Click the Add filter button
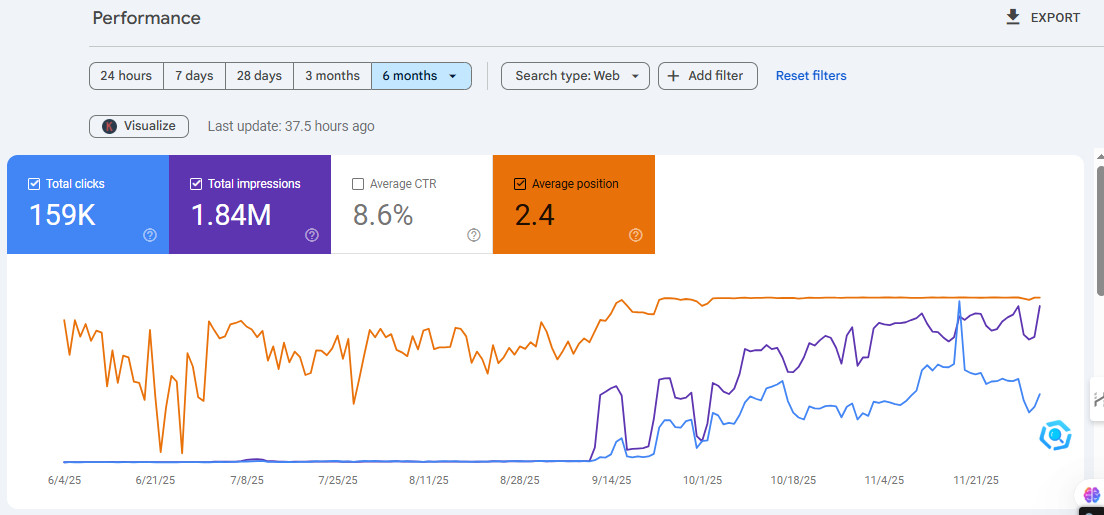Viewport: 1104px width, 515px height. pyautogui.click(x=708, y=76)
